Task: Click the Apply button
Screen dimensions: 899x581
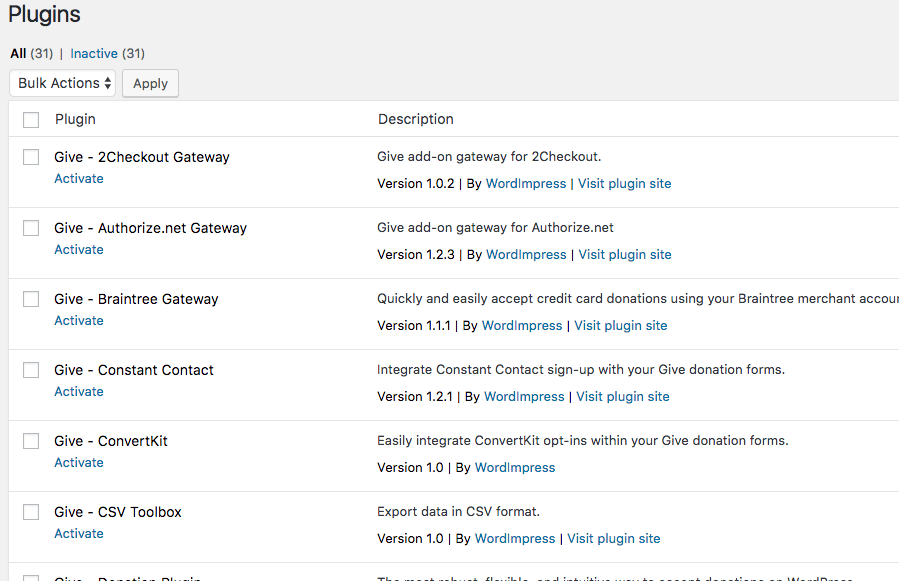Action: coord(150,83)
